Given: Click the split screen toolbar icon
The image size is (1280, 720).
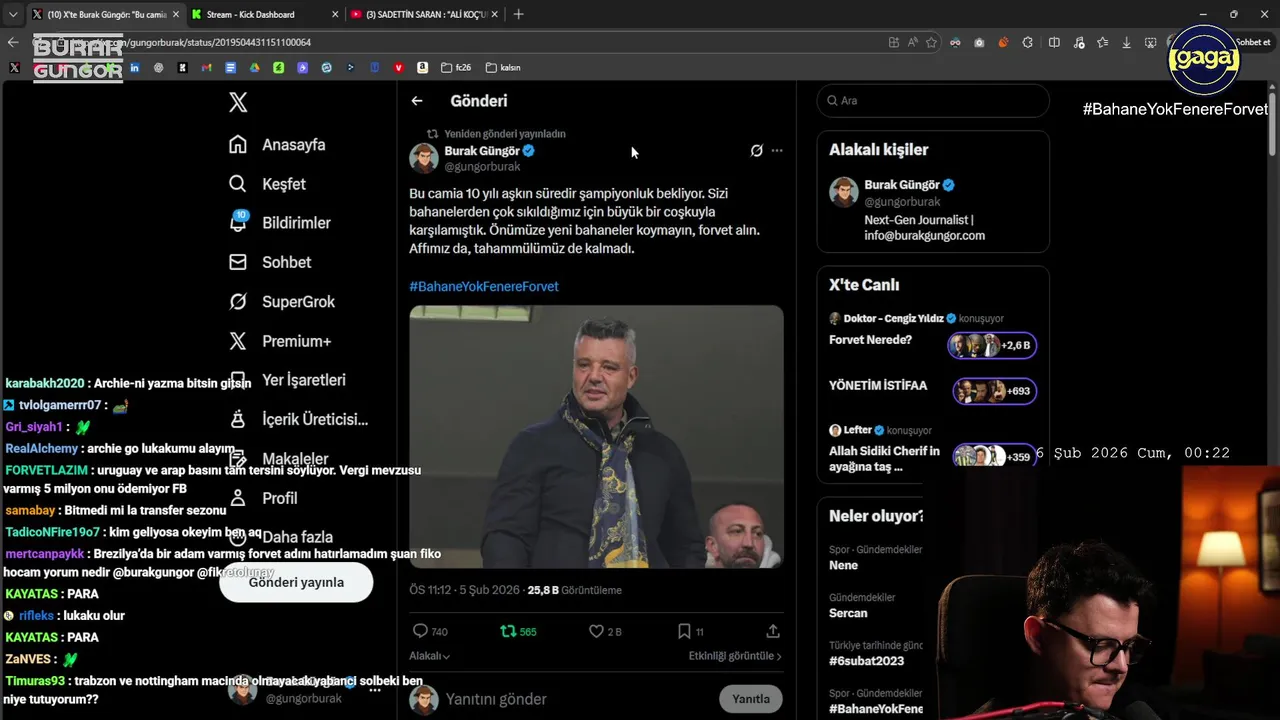Looking at the screenshot, I should pyautogui.click(x=1054, y=42).
